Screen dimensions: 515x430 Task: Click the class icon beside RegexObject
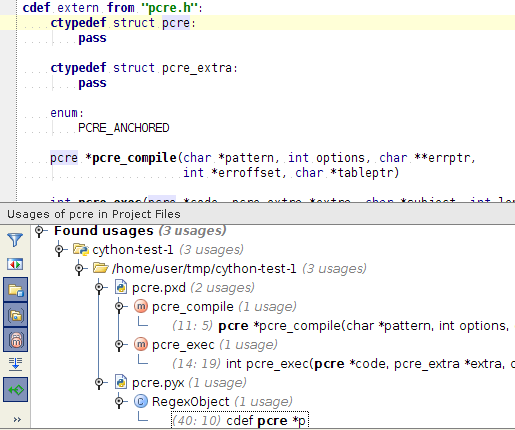[x=141, y=401]
